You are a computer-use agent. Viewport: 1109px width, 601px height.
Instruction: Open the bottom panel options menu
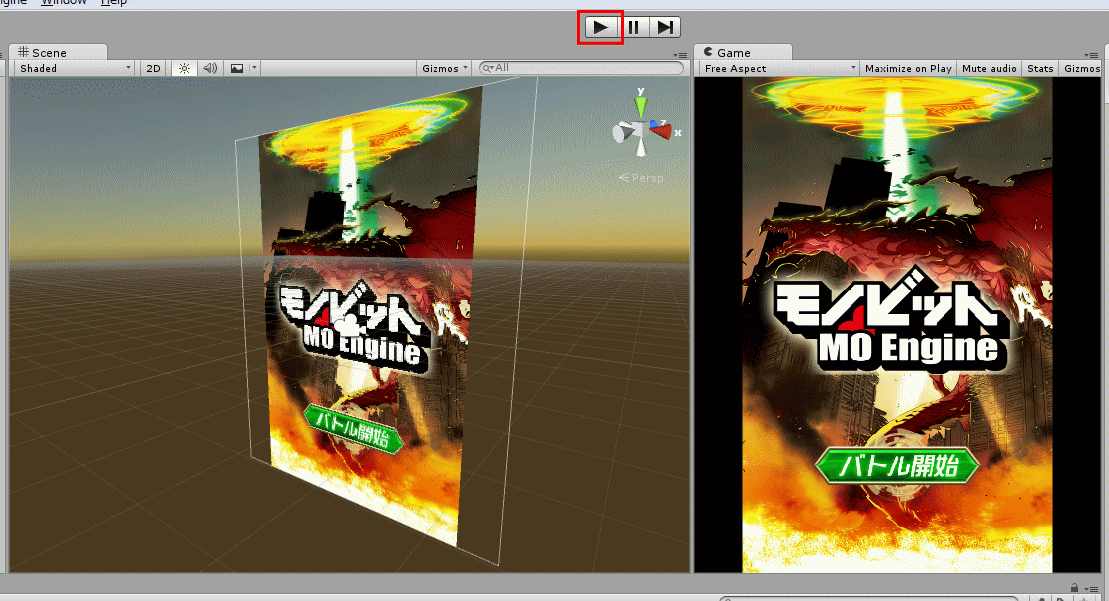click(x=1091, y=588)
